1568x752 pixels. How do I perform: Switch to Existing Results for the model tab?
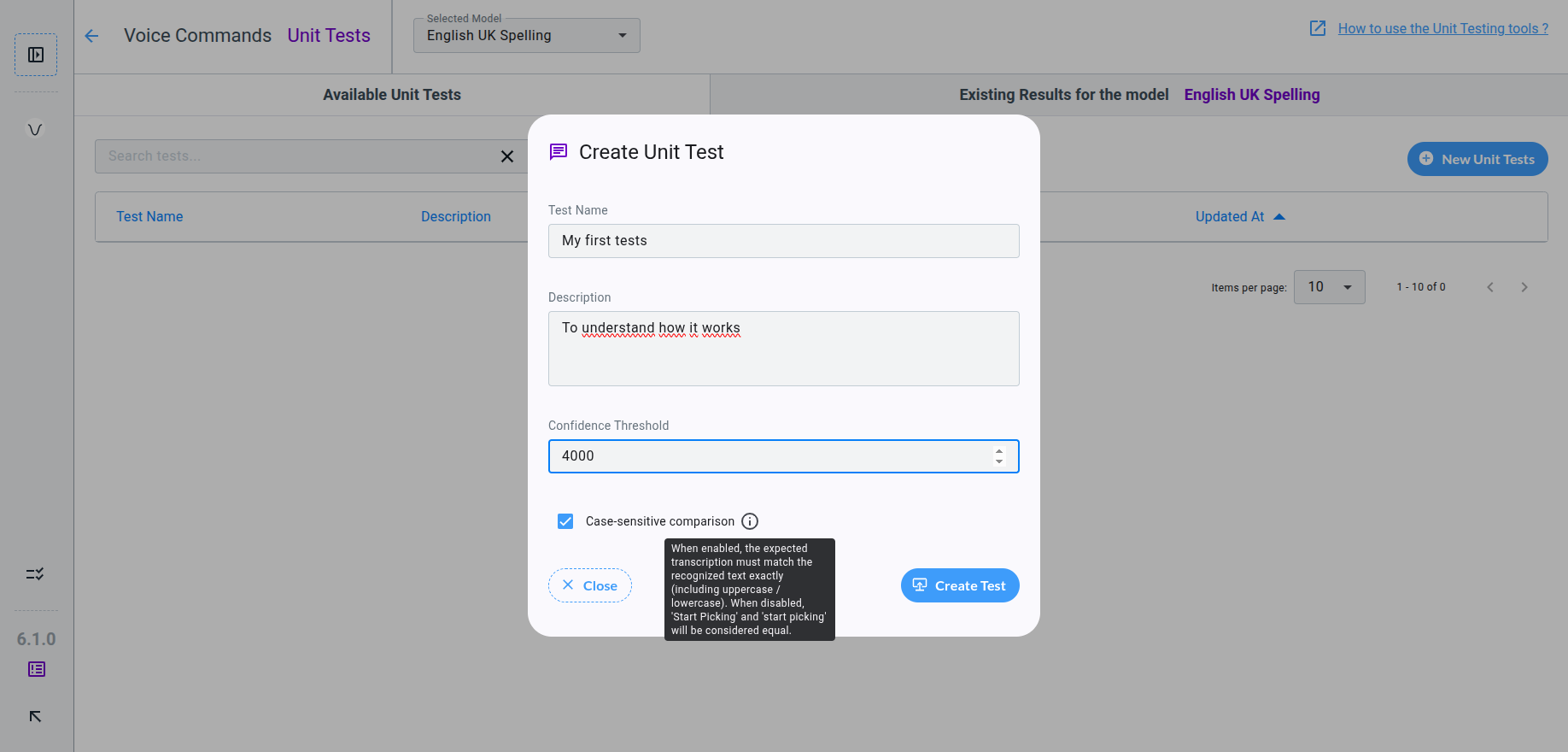pyautogui.click(x=1138, y=95)
